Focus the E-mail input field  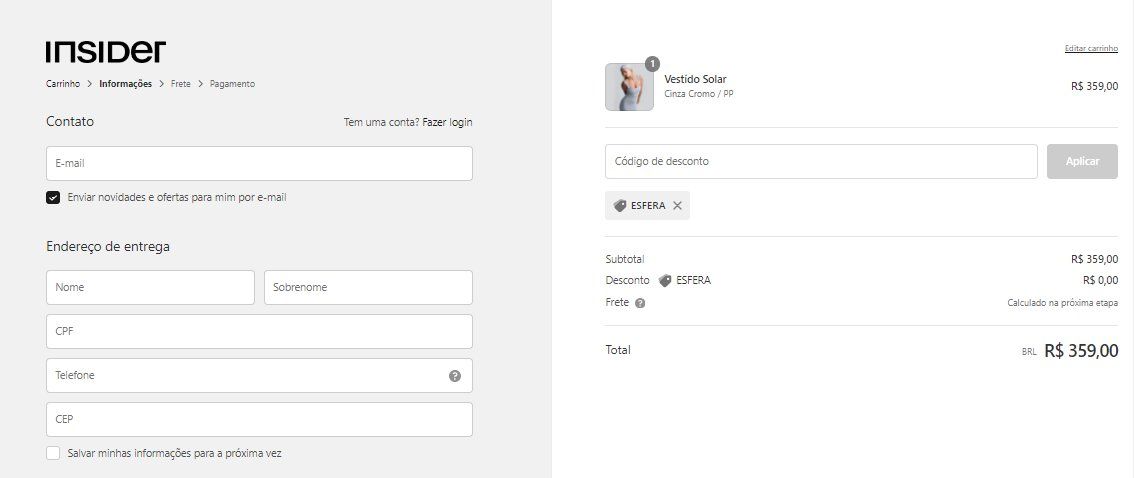(259, 163)
